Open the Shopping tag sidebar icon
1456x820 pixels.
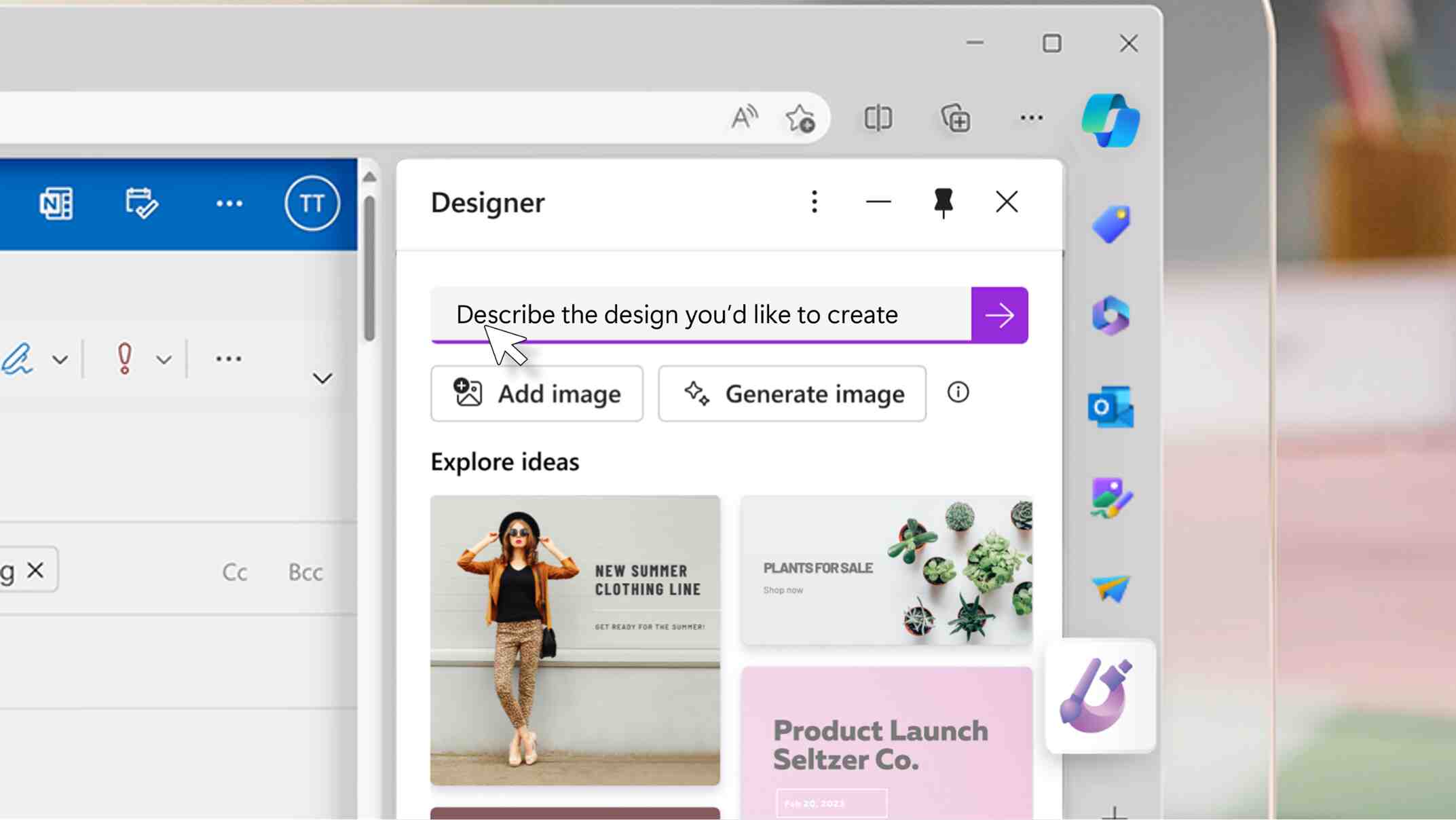click(x=1110, y=224)
